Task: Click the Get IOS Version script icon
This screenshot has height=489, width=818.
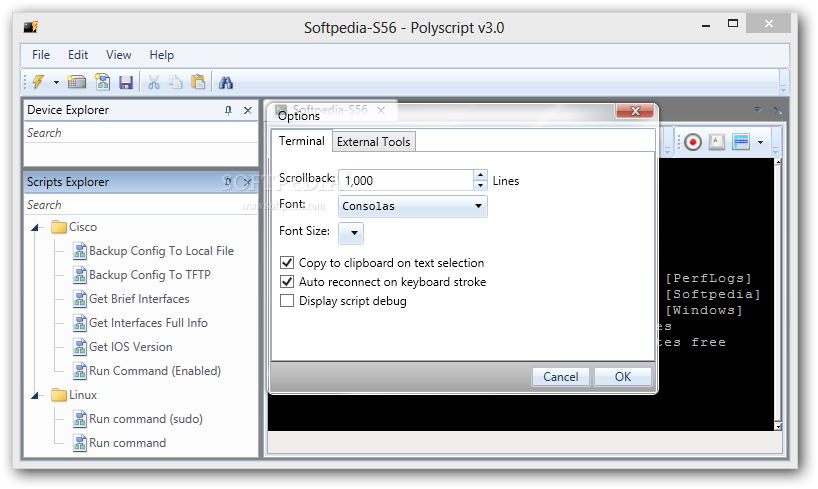Action: click(x=79, y=347)
